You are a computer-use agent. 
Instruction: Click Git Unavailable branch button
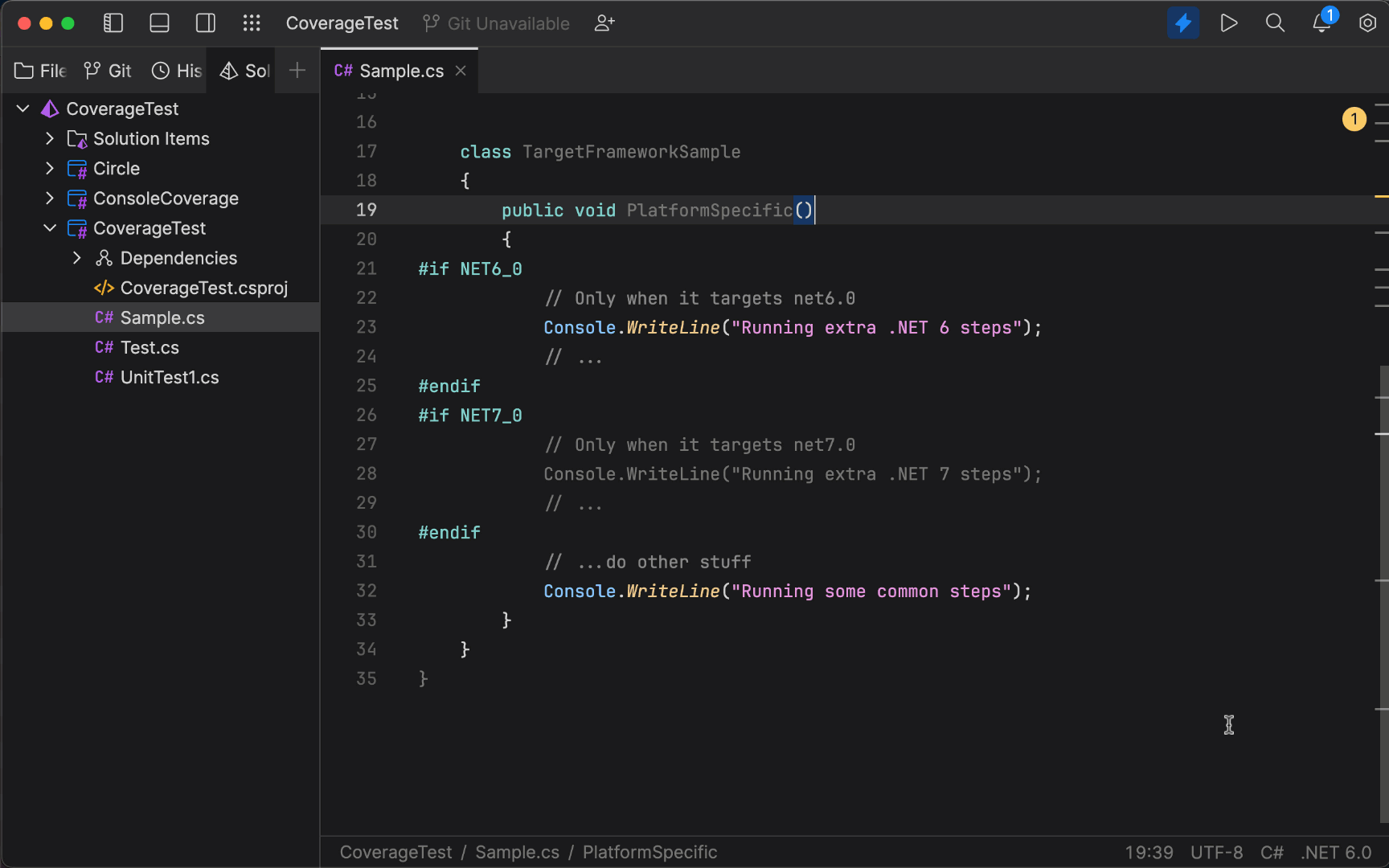[497, 23]
